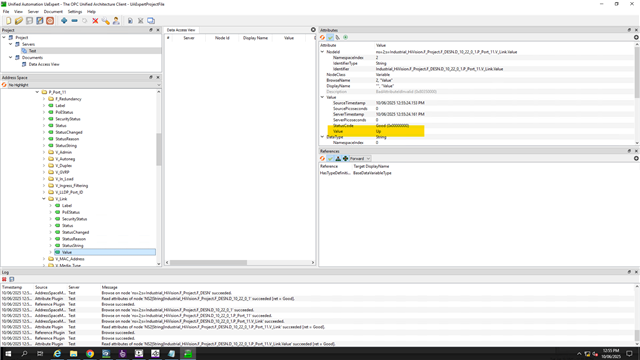Expand the V_Admin folder
The width and height of the screenshot is (640, 360).
[44, 152]
